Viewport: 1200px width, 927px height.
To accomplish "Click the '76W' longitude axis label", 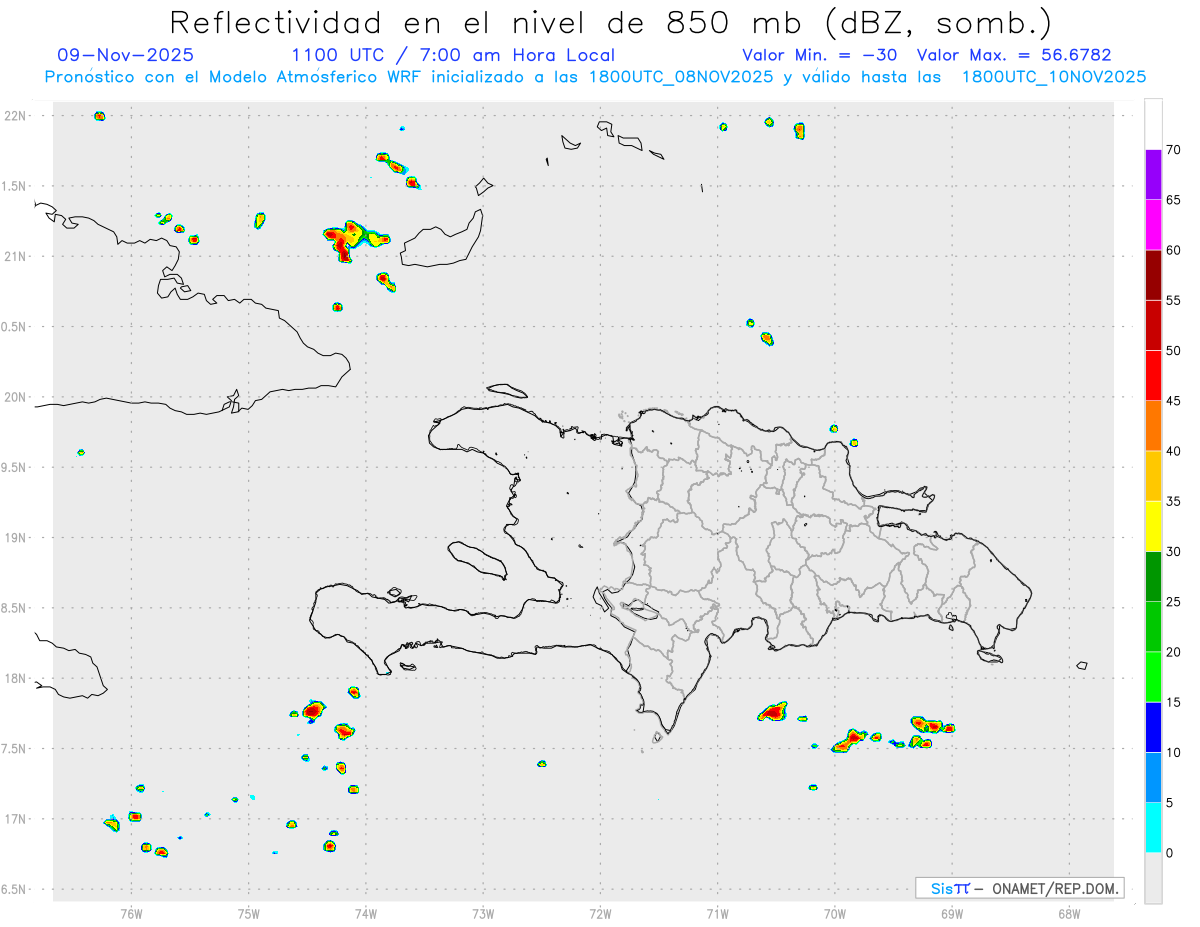I will [x=131, y=913].
